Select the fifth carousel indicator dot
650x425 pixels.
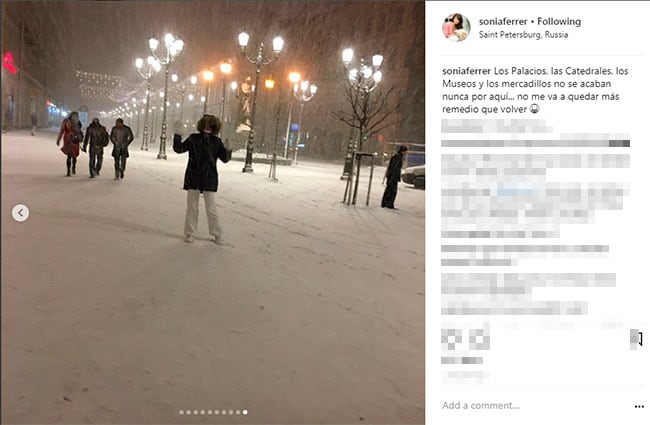[x=210, y=412]
